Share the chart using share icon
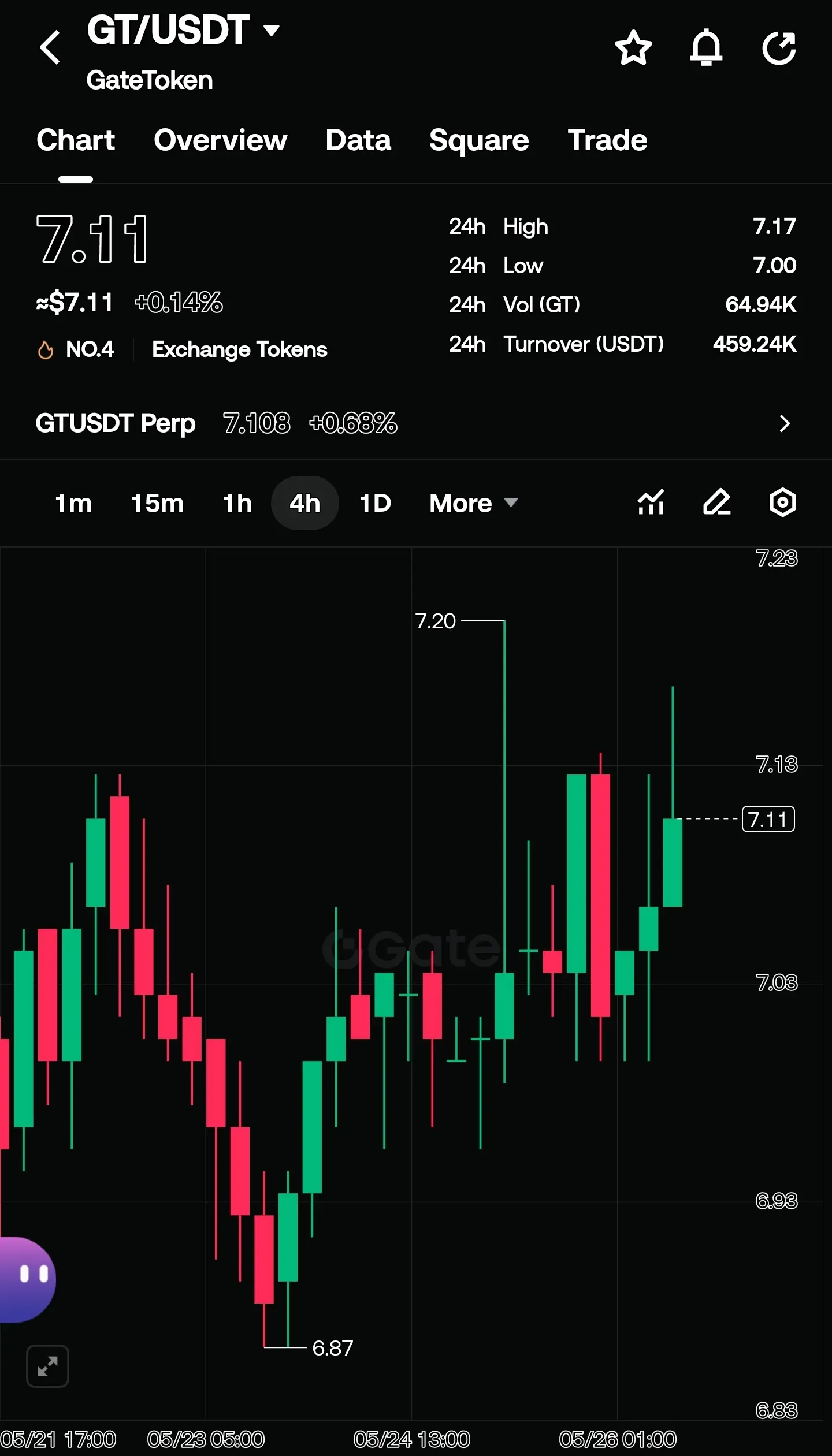This screenshot has height=1456, width=832. click(779, 47)
